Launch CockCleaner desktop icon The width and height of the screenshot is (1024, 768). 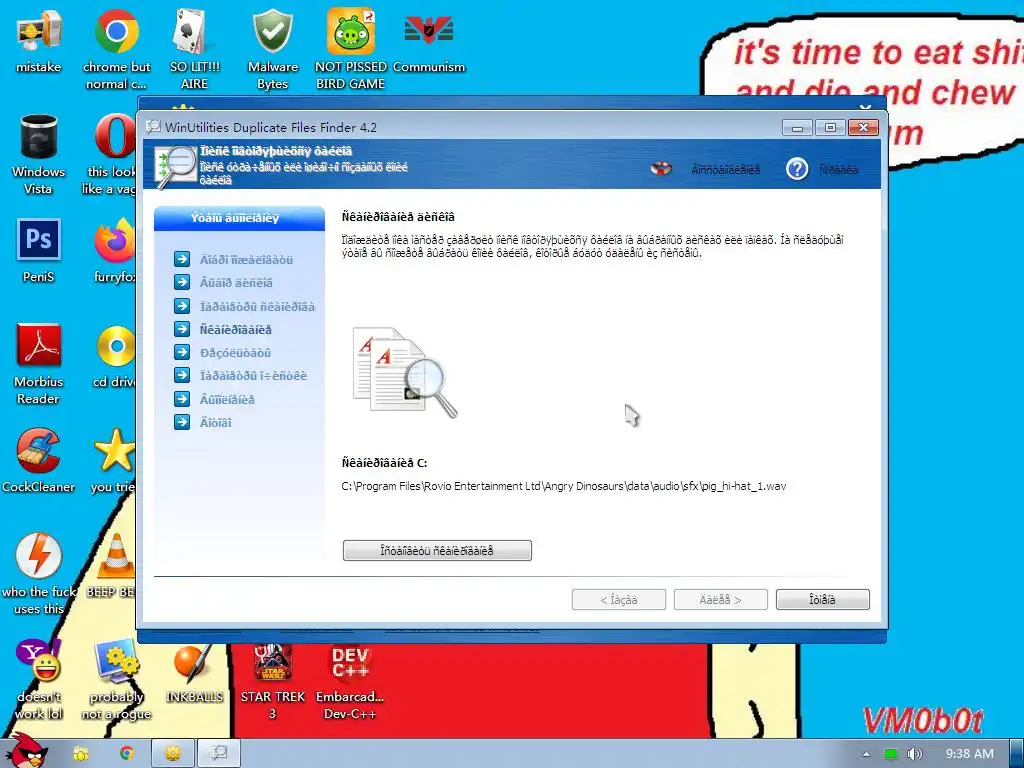[39, 460]
